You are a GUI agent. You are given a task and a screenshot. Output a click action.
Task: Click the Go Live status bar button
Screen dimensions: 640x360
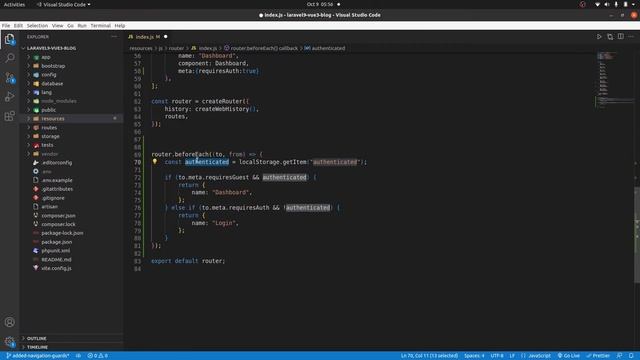tap(569, 356)
